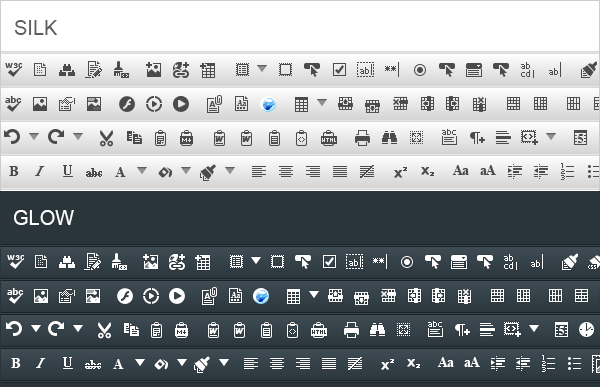Screen dimensions: 600x387
Task: Open the snippet dropdown arrow in Silk toolbar
Action: click(551, 136)
